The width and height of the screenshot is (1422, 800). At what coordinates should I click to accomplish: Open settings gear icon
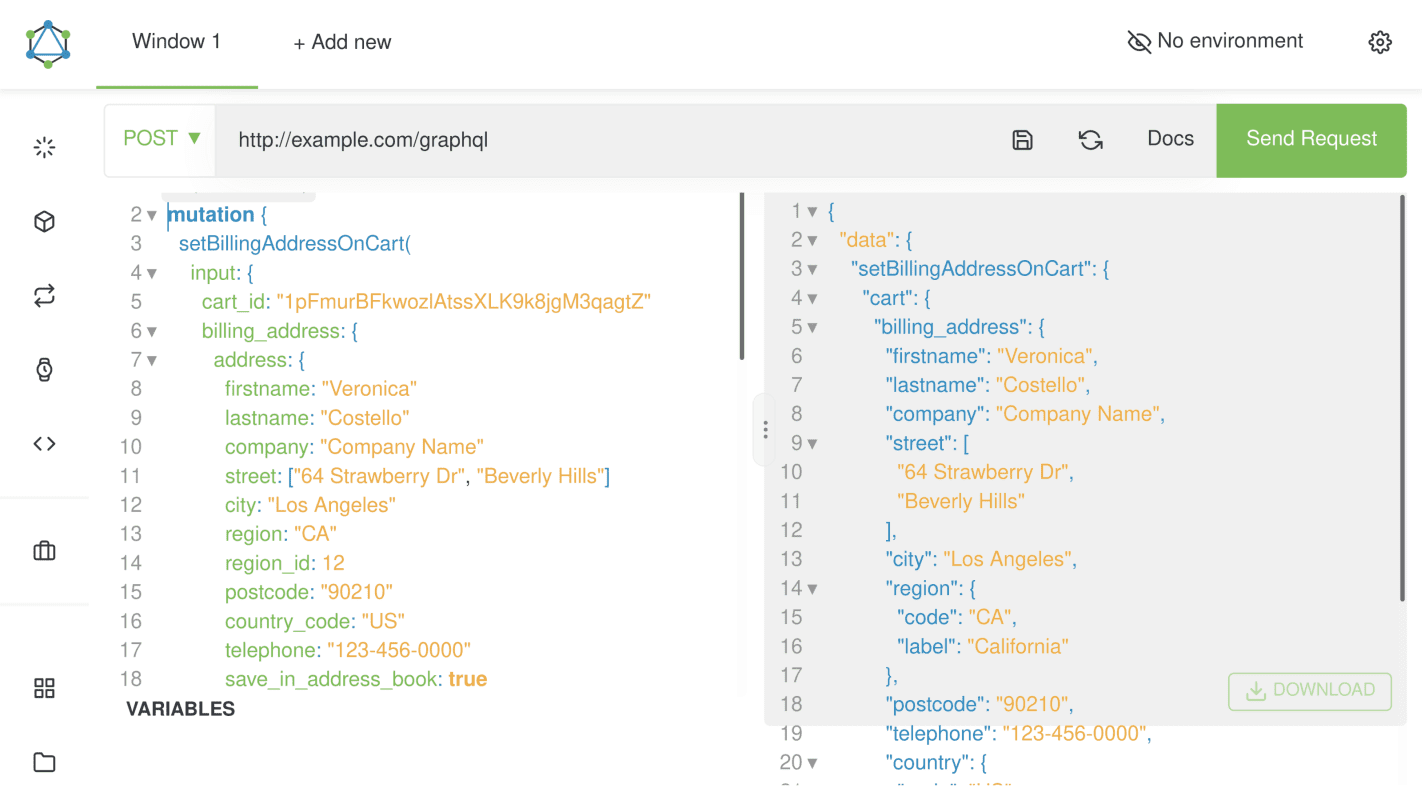point(1380,42)
